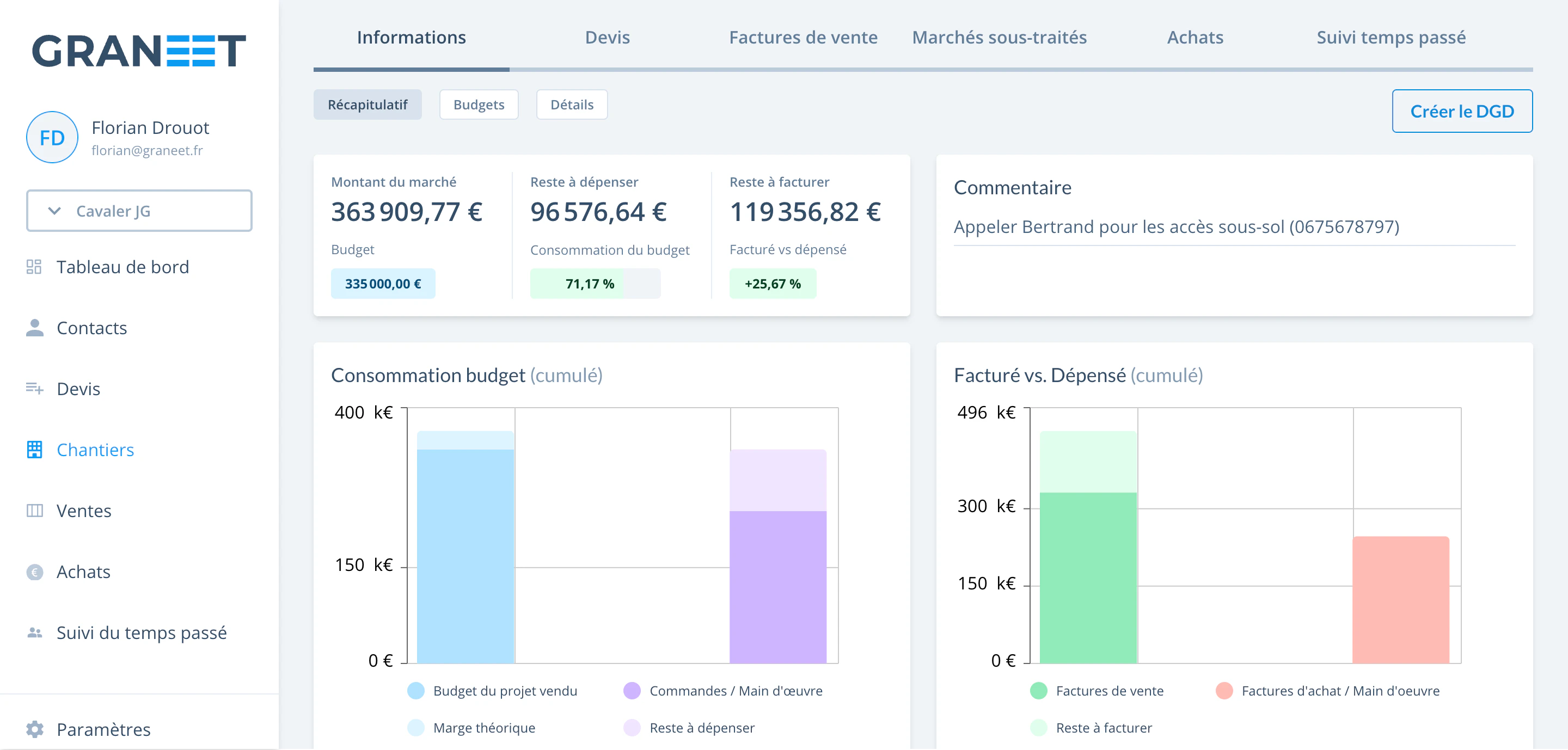Click the Commentaire text input field
Image resolution: width=1568 pixels, height=750 pixels.
[1234, 227]
